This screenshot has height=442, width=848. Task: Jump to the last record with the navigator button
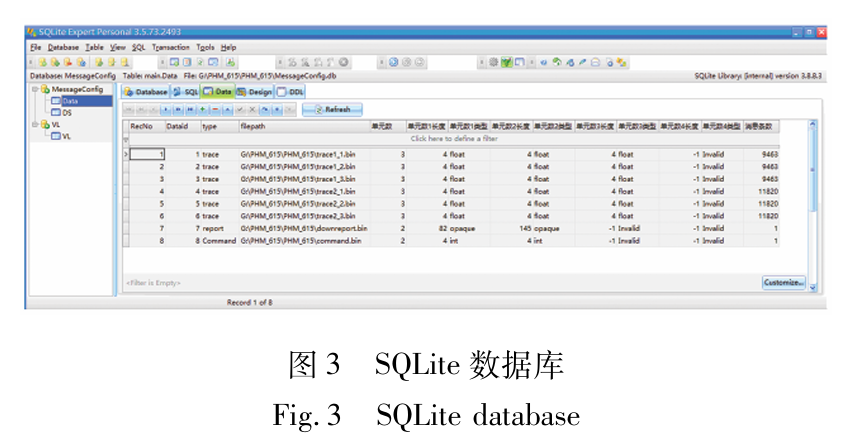(191, 109)
